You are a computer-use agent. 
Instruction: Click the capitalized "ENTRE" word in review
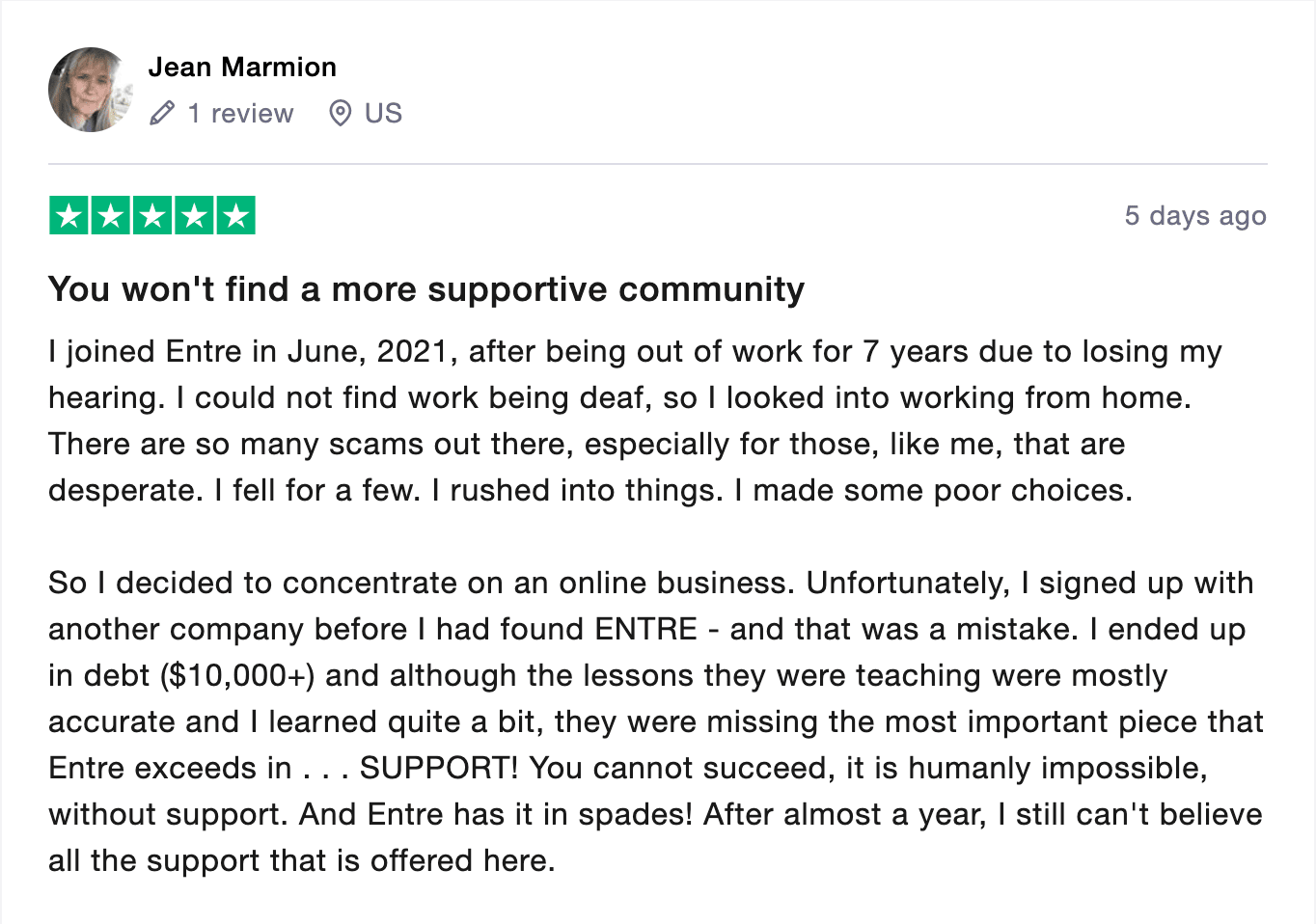pyautogui.click(x=645, y=629)
